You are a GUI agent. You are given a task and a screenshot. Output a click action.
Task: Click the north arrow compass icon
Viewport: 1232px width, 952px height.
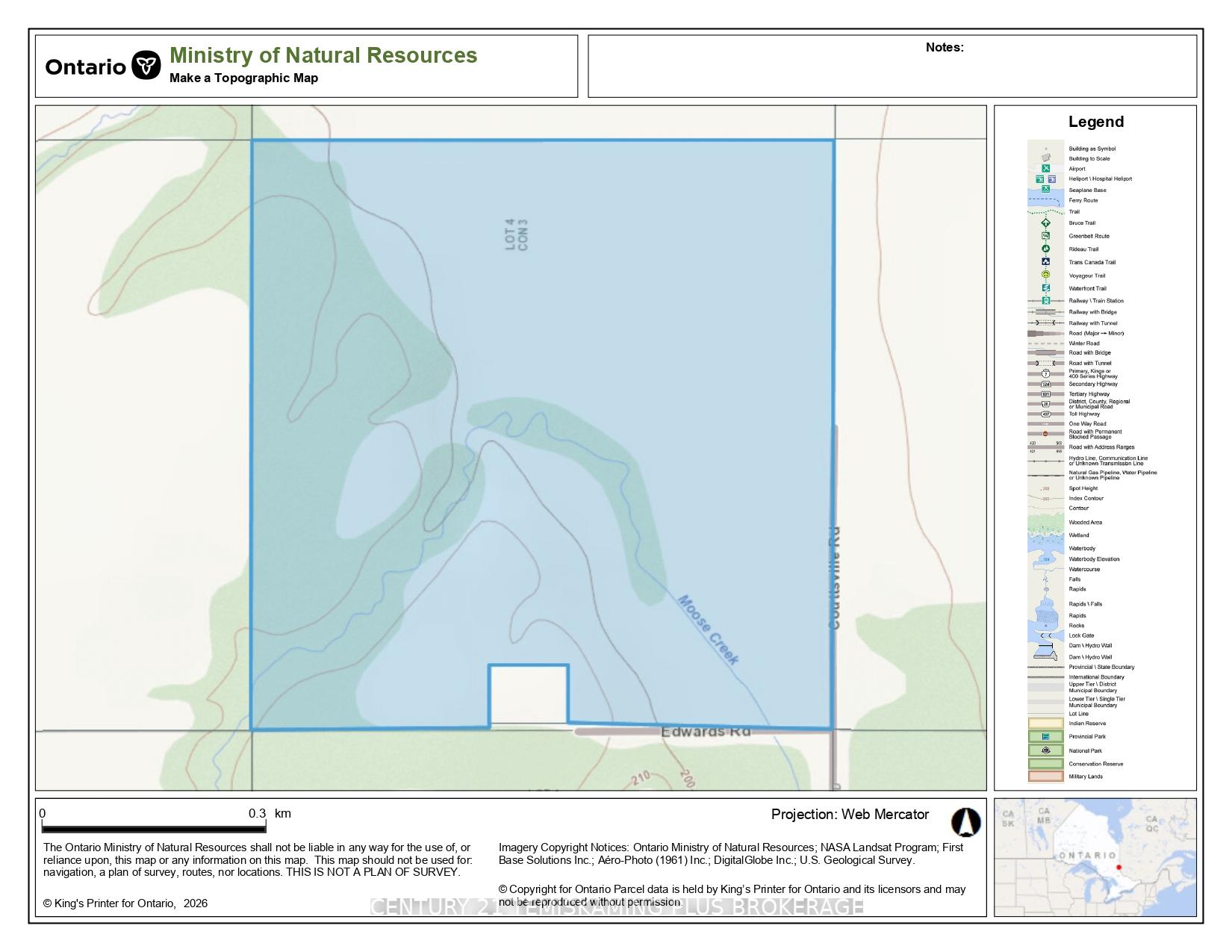coord(965,822)
